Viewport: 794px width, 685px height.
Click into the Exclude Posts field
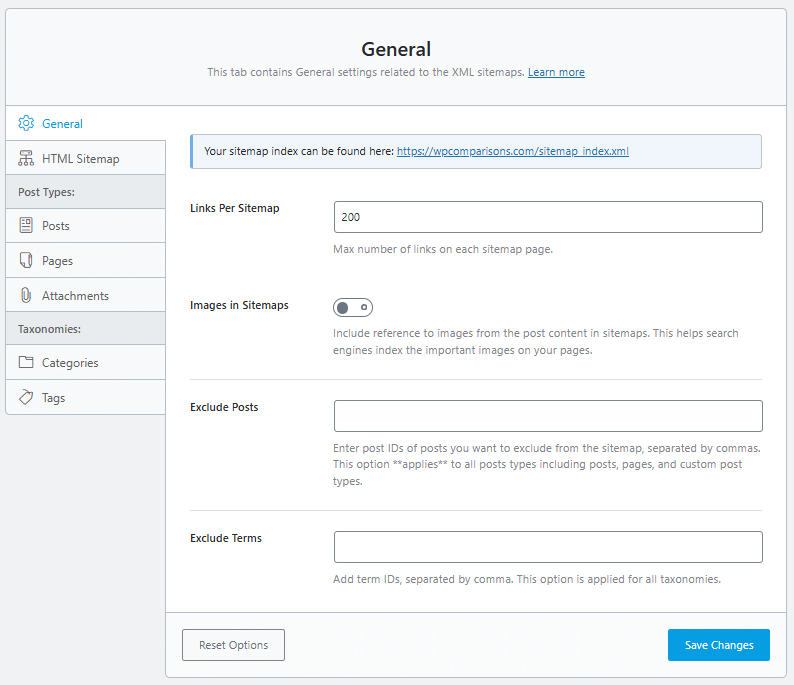548,416
